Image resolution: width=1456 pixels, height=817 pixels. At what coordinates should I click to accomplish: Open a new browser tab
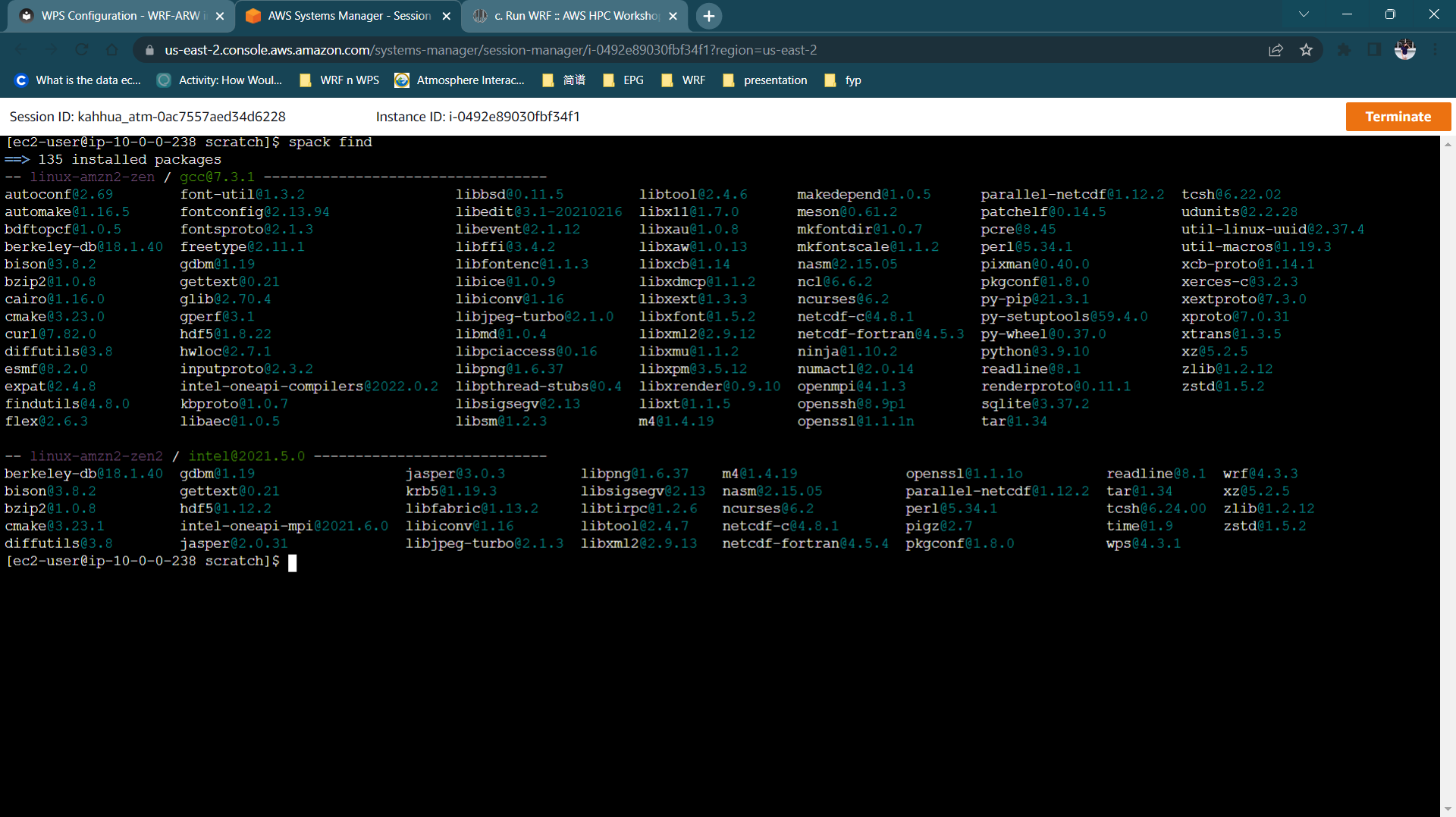708,16
